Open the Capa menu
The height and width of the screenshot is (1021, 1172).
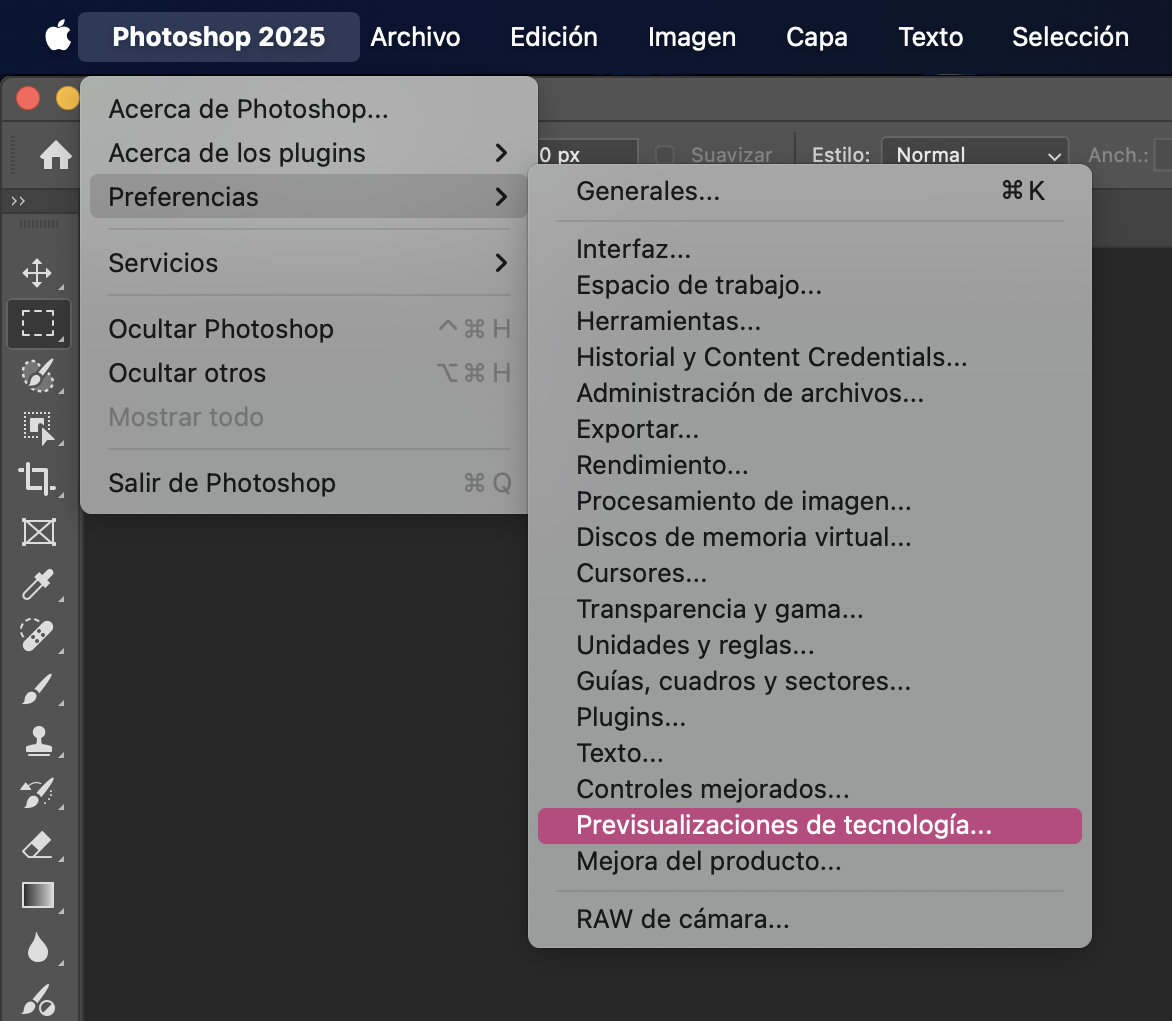point(816,37)
